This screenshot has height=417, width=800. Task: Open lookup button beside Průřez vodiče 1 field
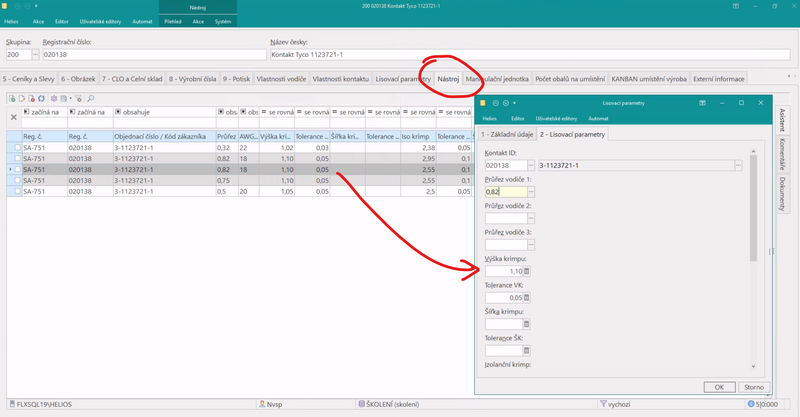click(x=531, y=191)
